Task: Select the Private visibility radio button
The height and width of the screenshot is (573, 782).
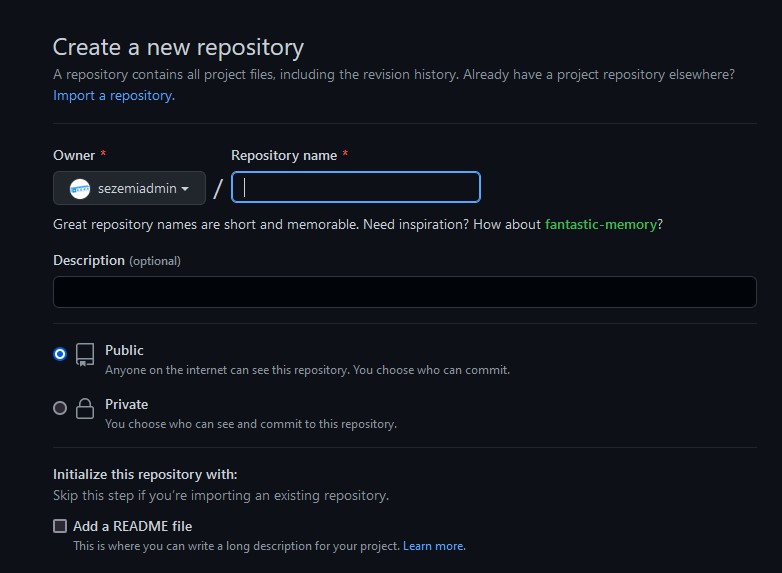Action: coord(60,408)
